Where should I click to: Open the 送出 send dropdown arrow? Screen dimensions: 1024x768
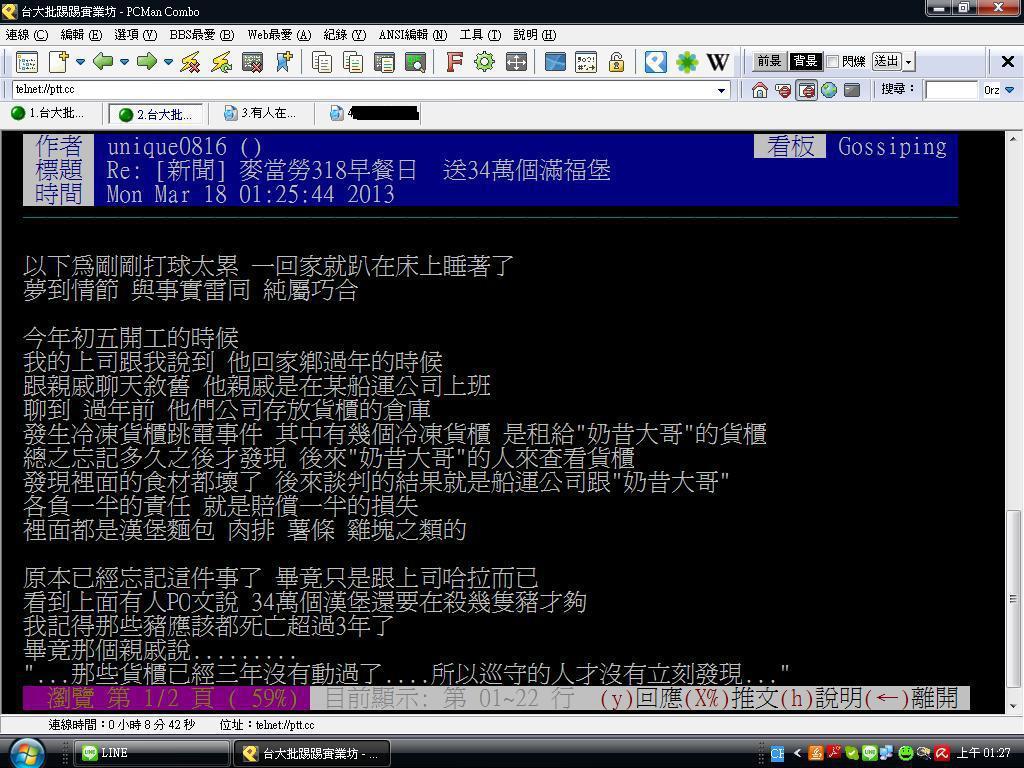[909, 61]
